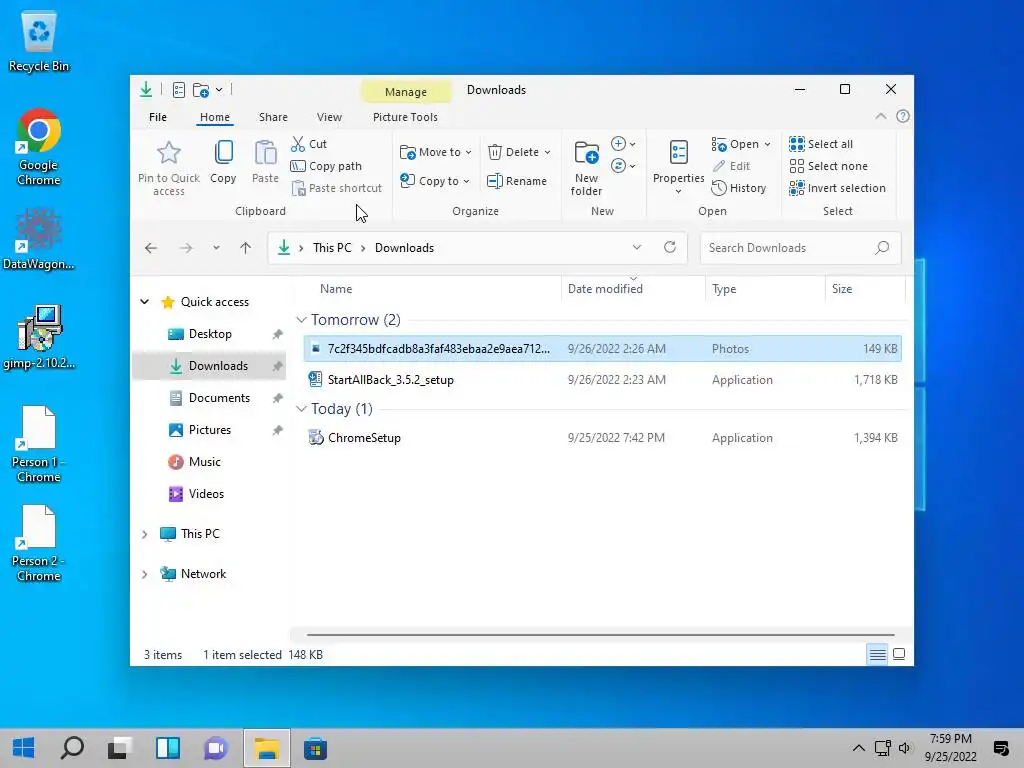Viewport: 1024px width, 768px height.
Task: Select Pictures in Quick access
Action: pos(210,430)
